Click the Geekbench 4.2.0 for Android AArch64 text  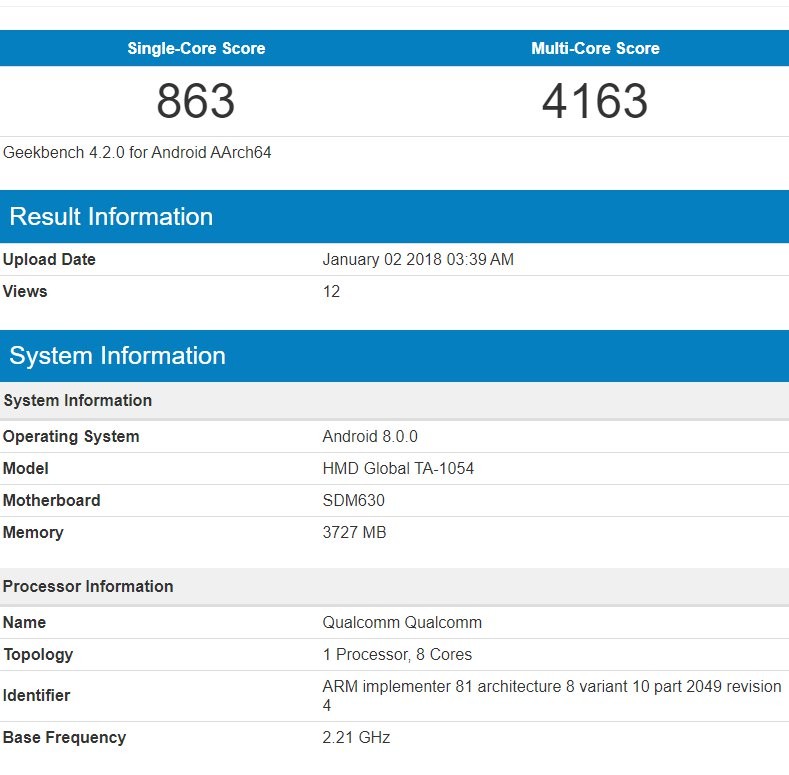[x=137, y=152]
